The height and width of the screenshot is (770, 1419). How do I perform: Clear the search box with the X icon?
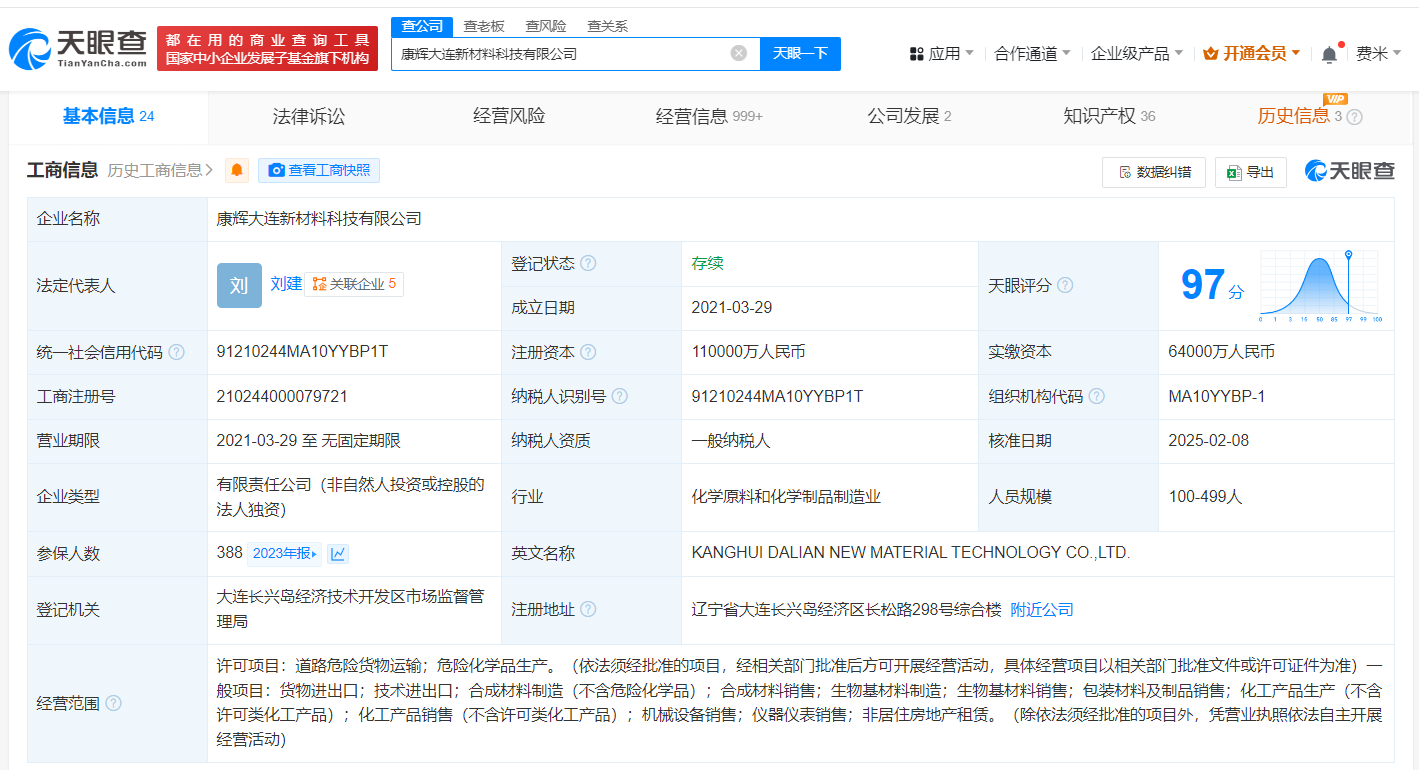click(x=739, y=54)
